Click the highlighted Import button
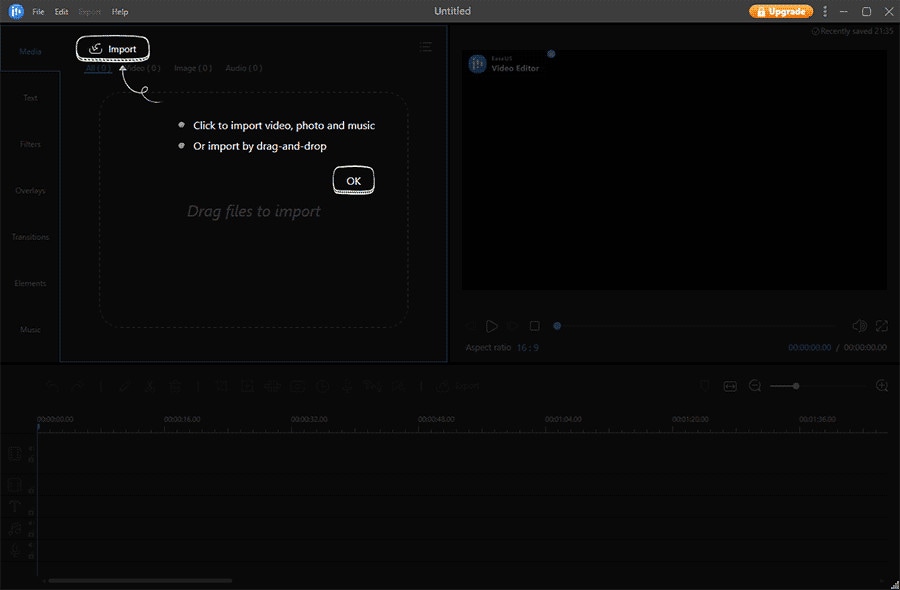 (113, 49)
